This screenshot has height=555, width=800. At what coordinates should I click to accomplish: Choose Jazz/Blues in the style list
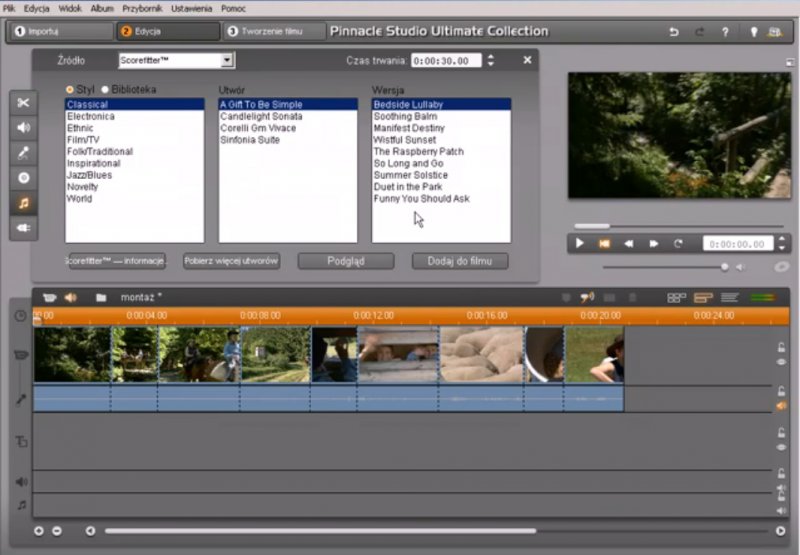pos(89,175)
